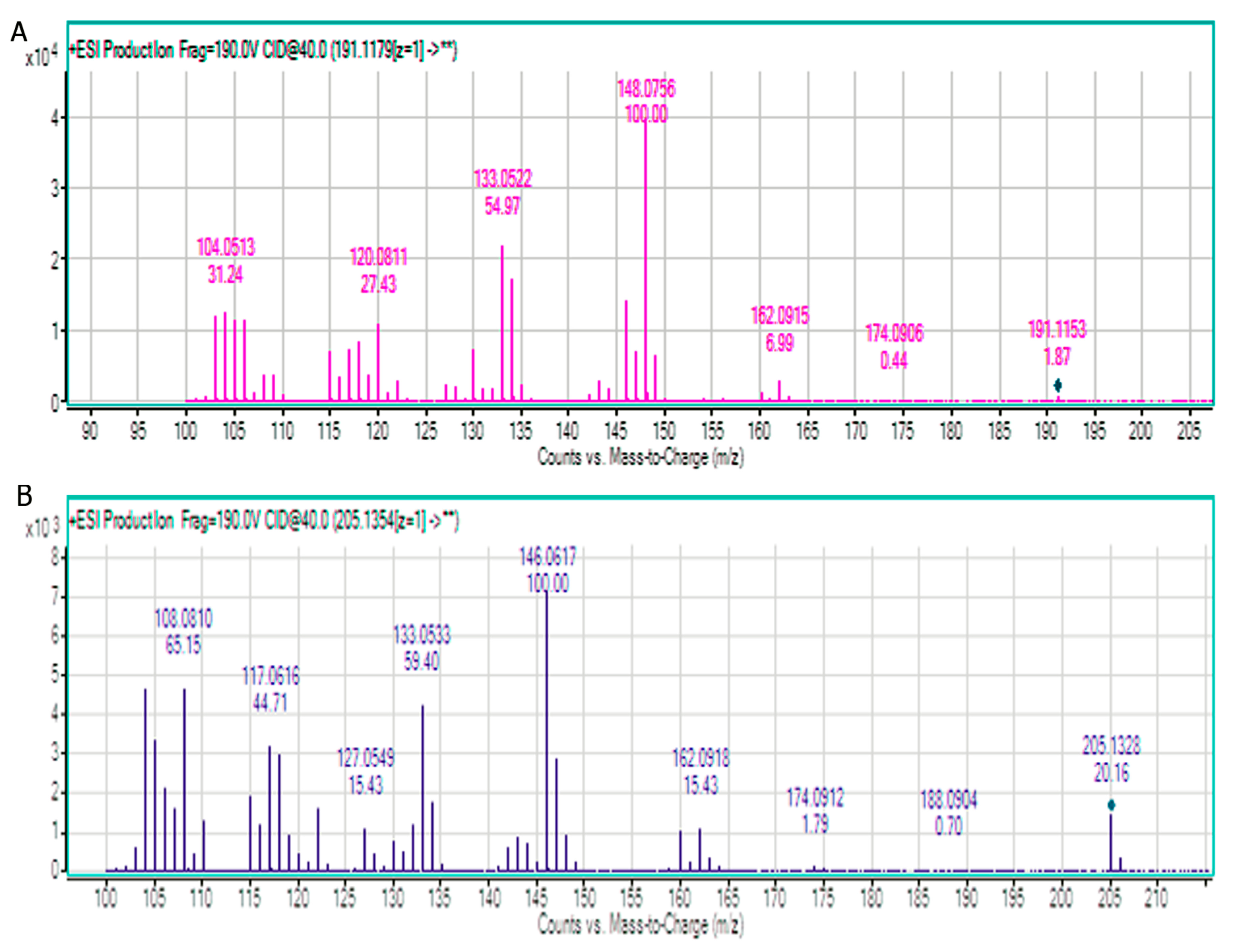Viewport: 1233px width, 952px height.
Task: Click spectrum A title with precursor 191.1179
Action: pyautogui.click(x=263, y=51)
